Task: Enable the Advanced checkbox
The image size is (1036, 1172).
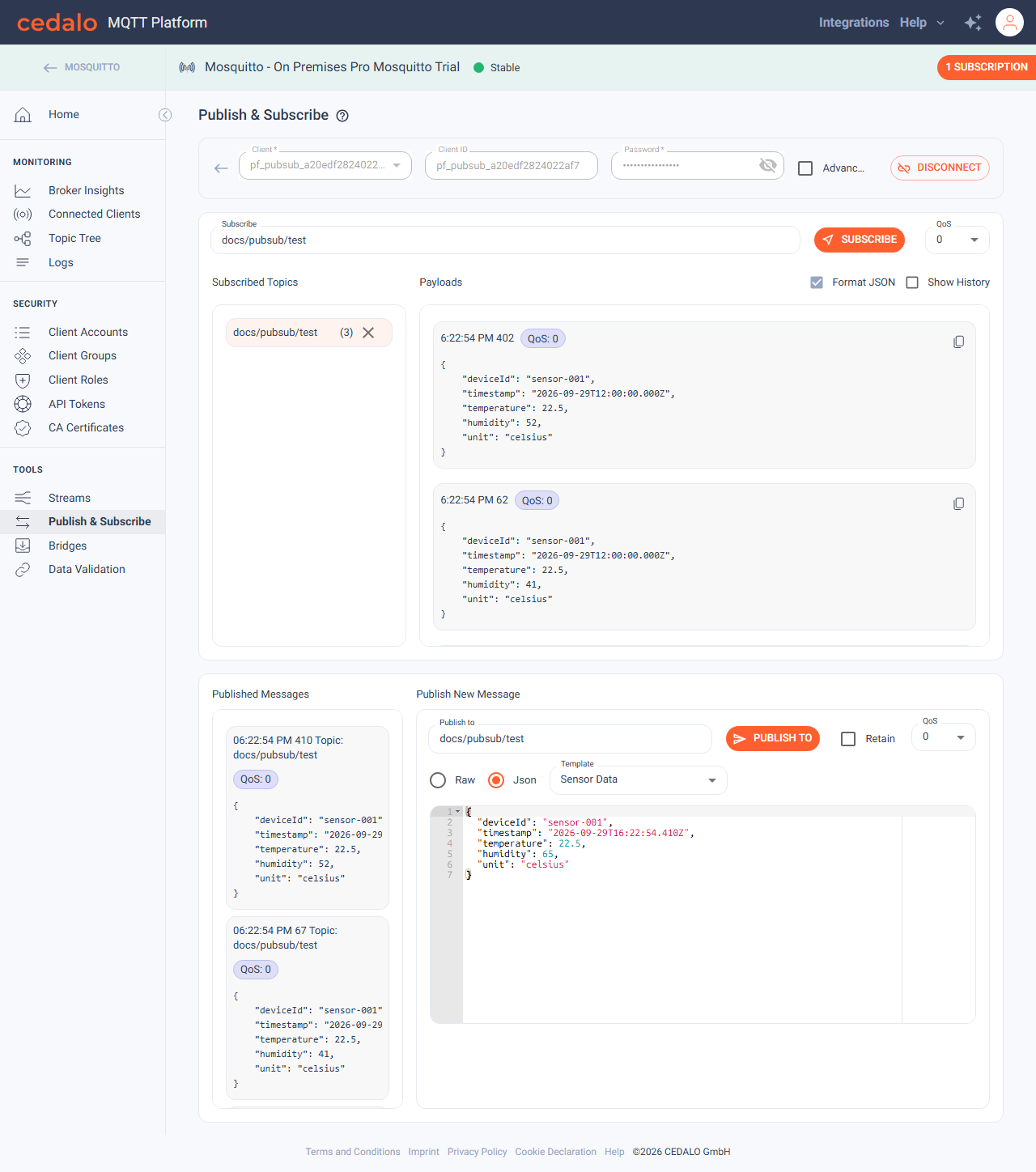Action: [x=805, y=168]
